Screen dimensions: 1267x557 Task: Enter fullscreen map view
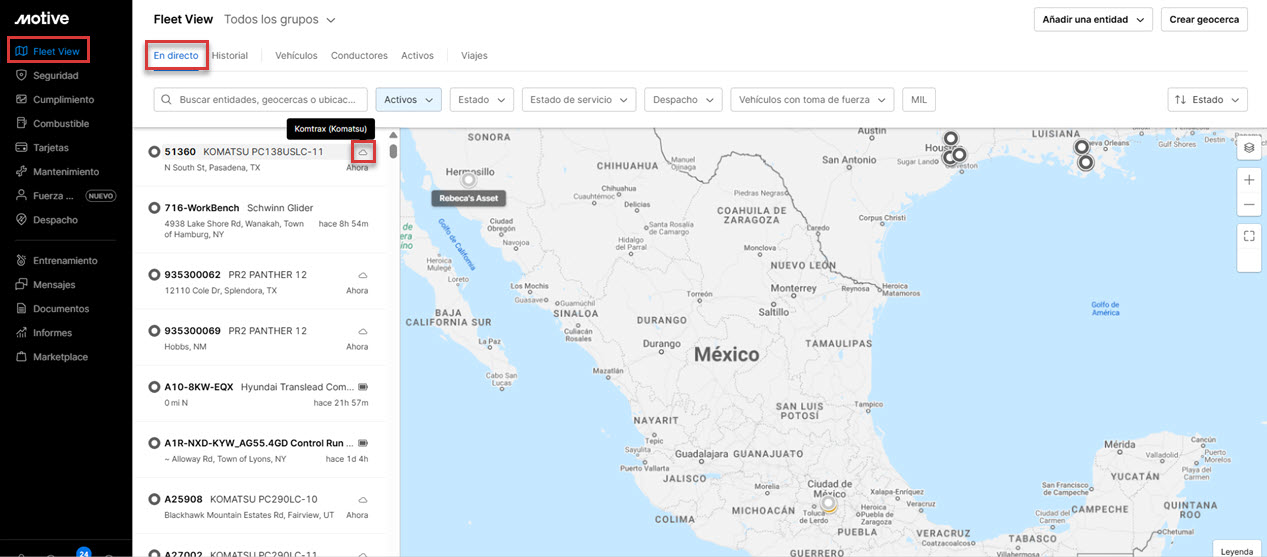tap(1249, 236)
